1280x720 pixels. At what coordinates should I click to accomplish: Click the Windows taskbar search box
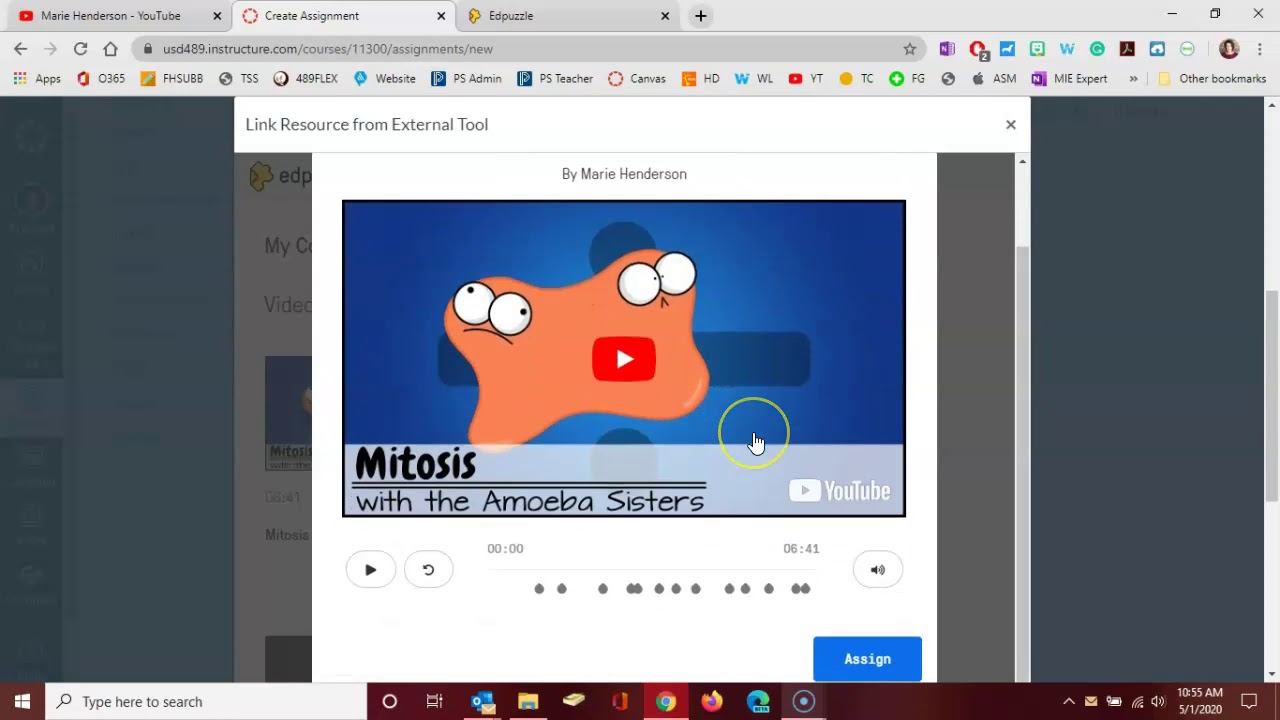click(207, 701)
